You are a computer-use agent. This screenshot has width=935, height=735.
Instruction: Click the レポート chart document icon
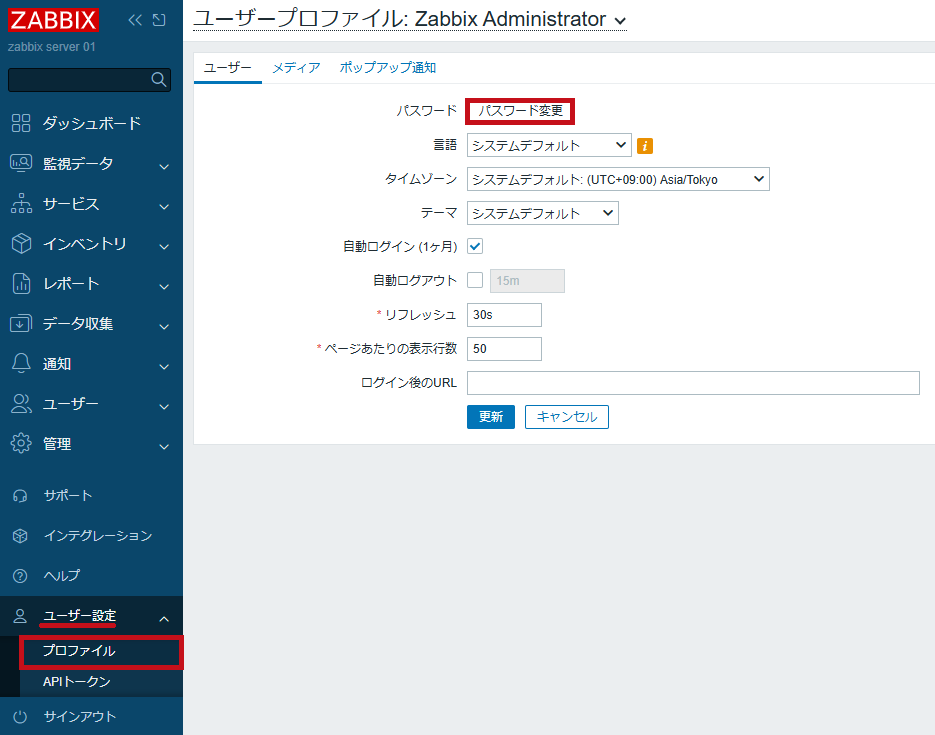[x=21, y=284]
